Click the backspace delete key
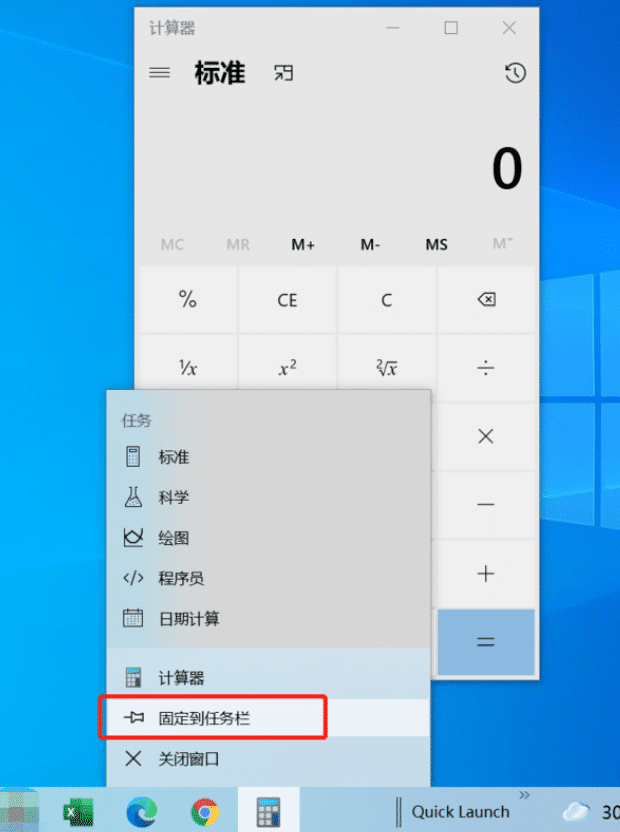The height and width of the screenshot is (832, 620). point(486,300)
